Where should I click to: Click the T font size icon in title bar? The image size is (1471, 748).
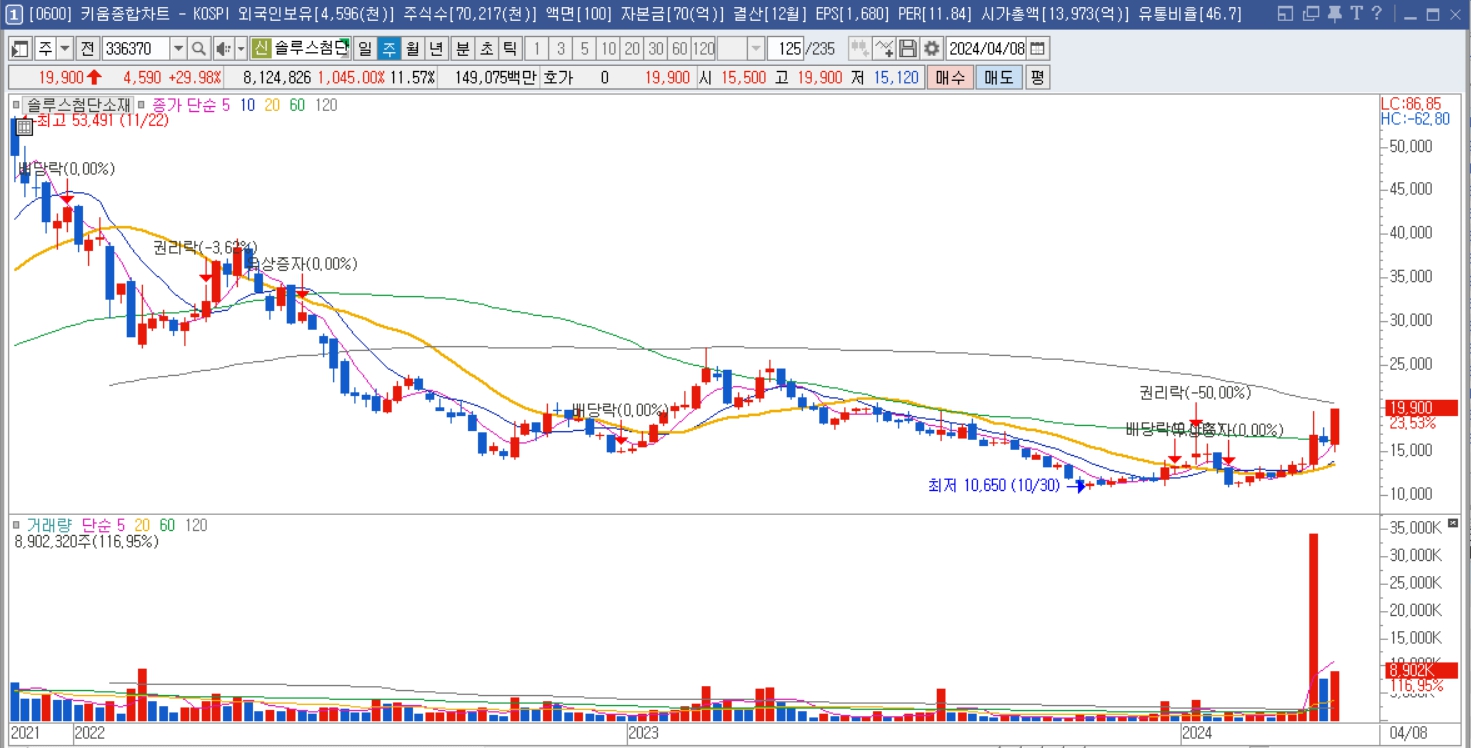point(1356,13)
